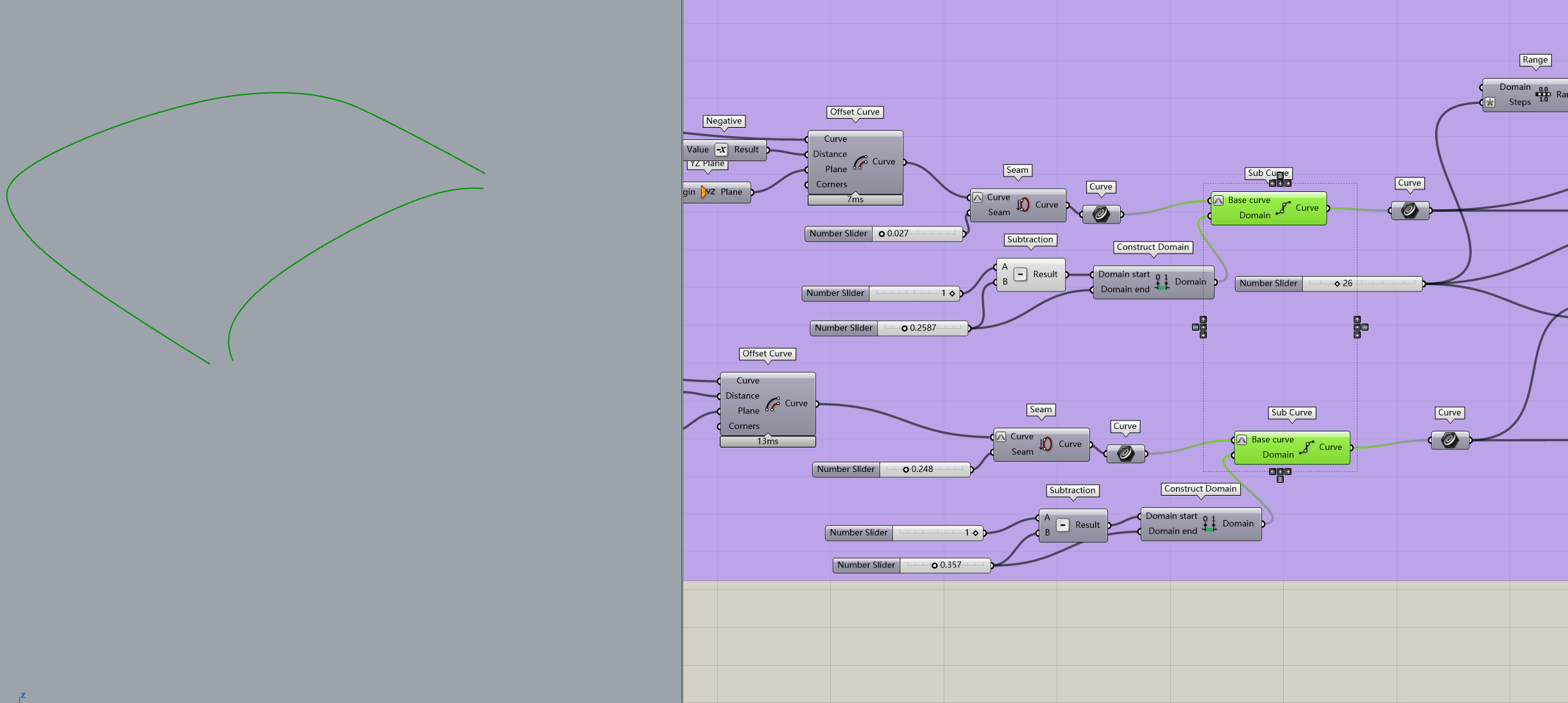Click the upper Seam component's icon
Viewport: 1568px width, 703px height.
coord(1023,205)
